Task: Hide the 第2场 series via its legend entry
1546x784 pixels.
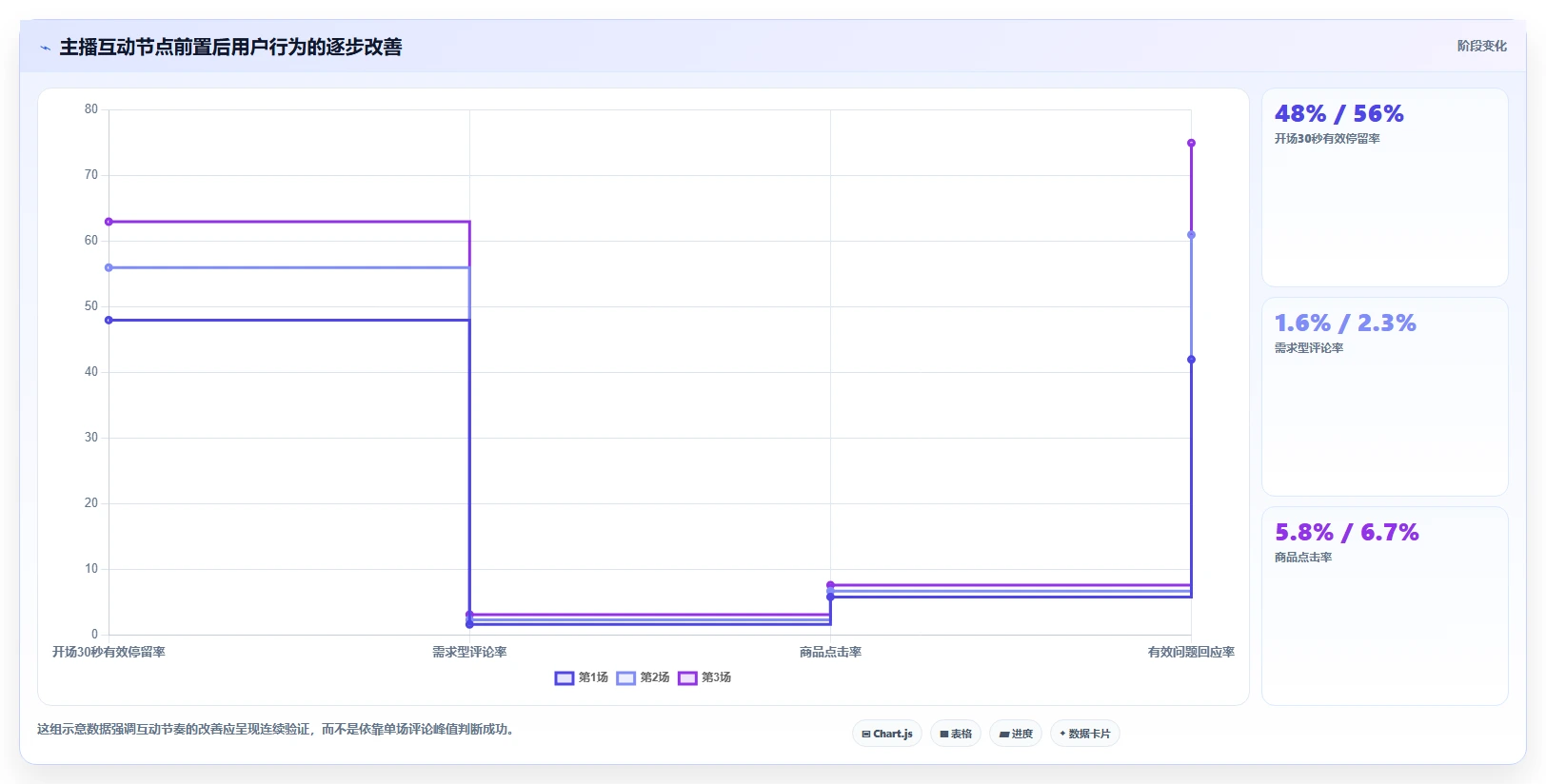Action: 644,678
